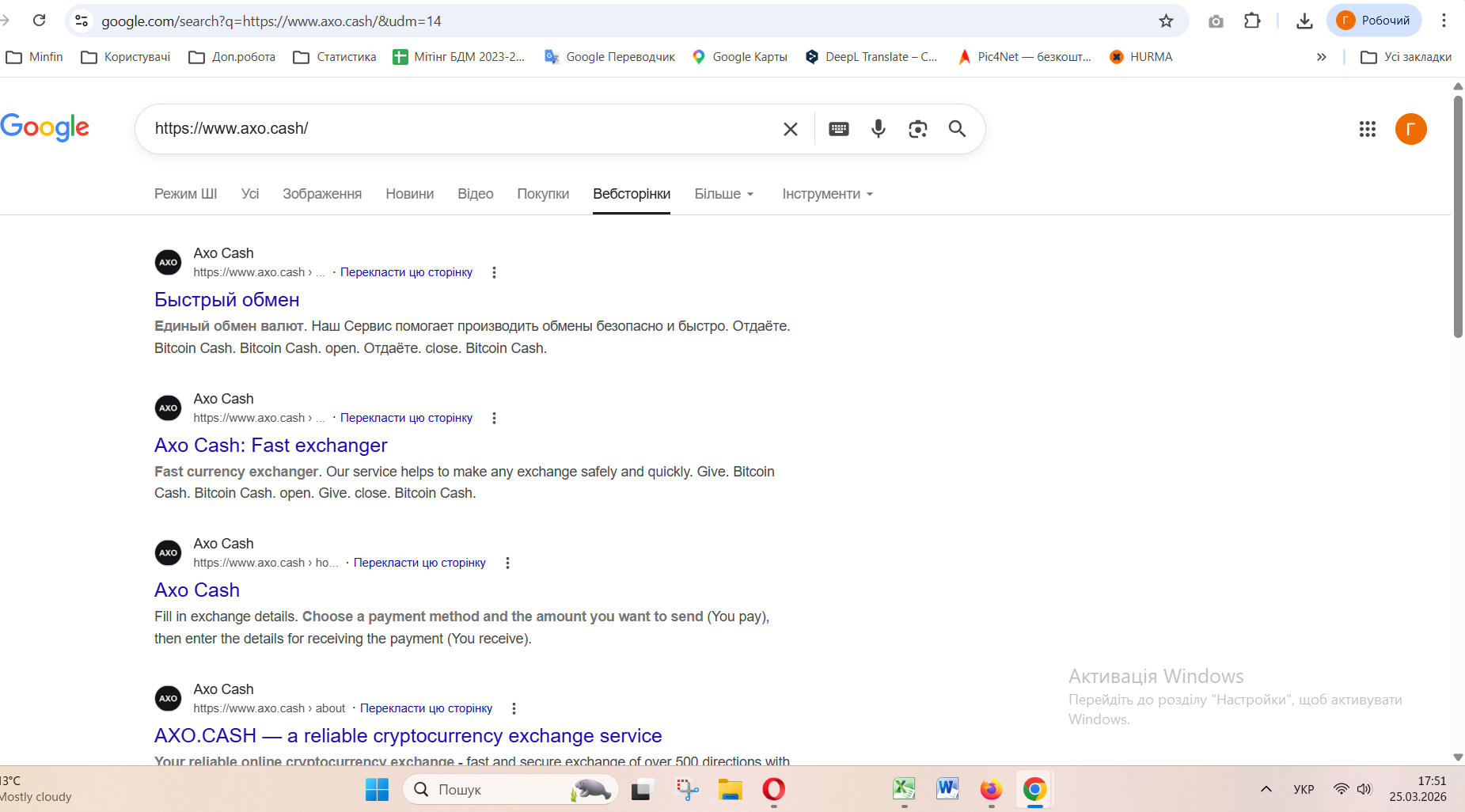Go to Google home via the logo
1465x812 pixels.
[x=44, y=127]
